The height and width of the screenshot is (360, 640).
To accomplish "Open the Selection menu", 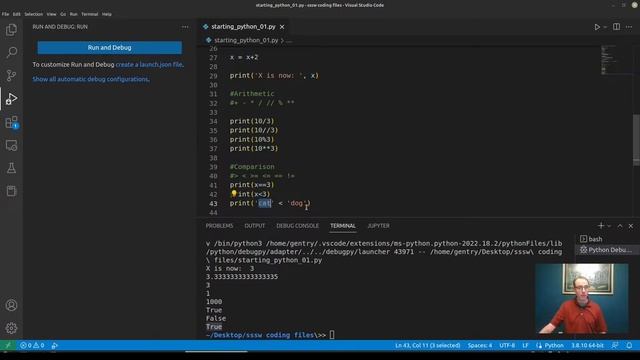I will point(33,14).
